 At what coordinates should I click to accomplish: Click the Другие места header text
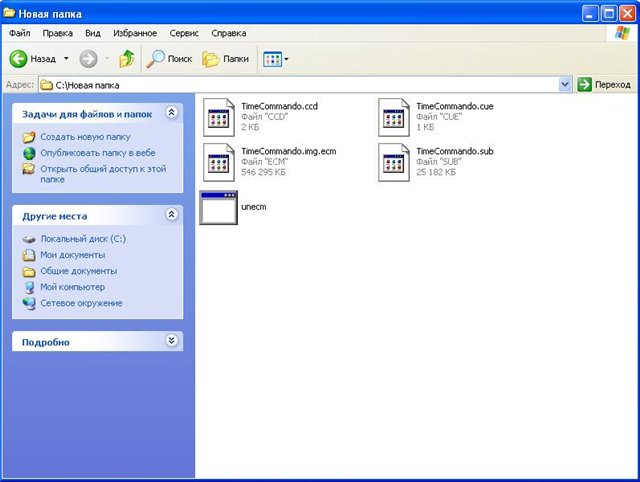point(55,216)
